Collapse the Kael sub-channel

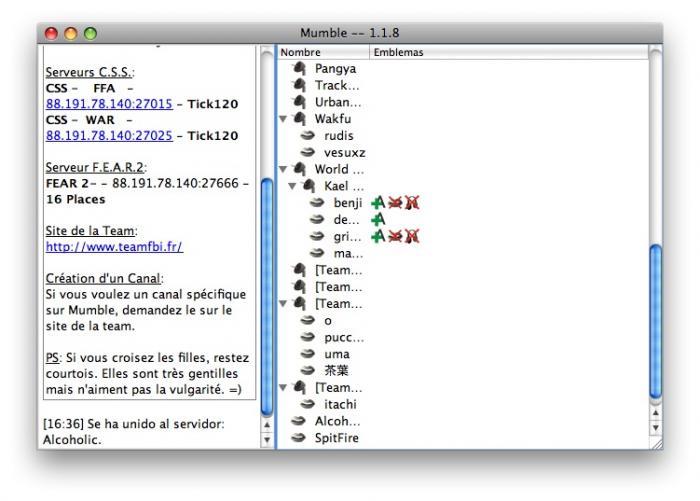(292, 186)
